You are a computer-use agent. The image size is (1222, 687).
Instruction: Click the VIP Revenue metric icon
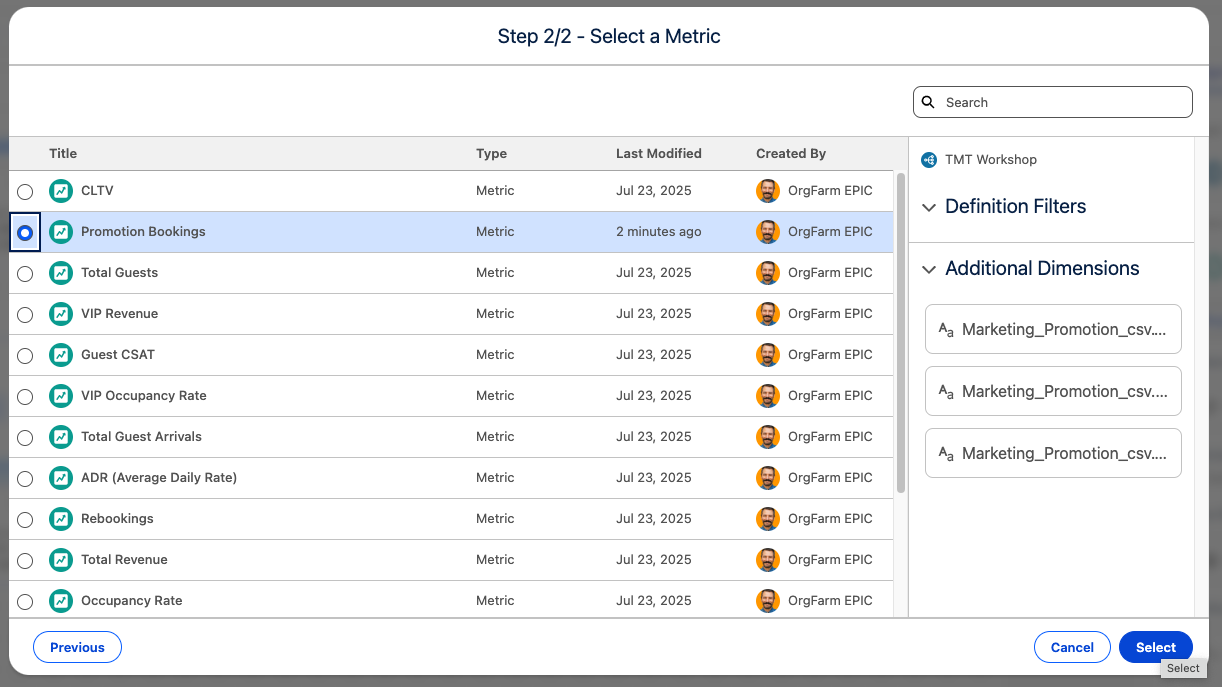point(61,314)
